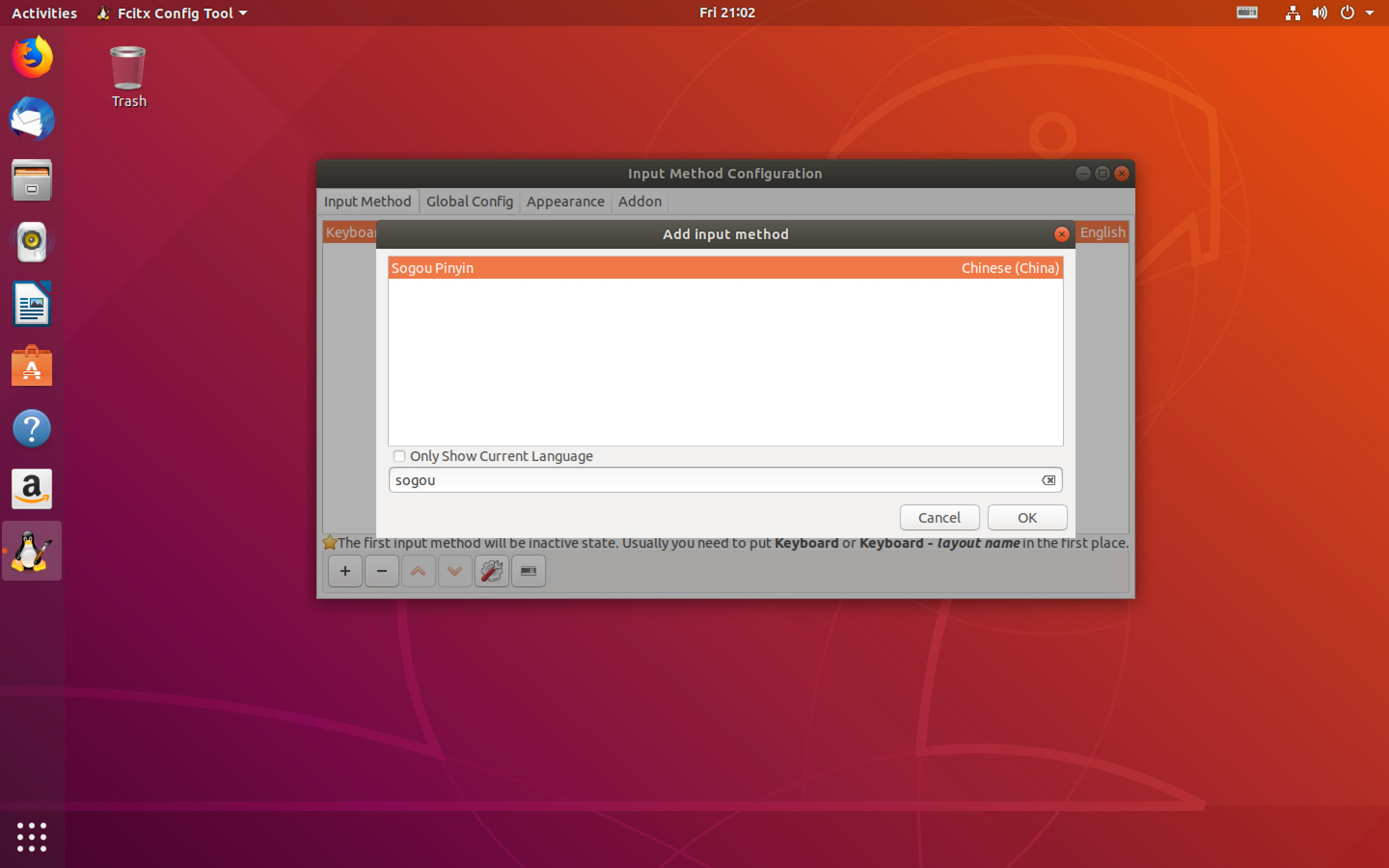Open the power menu icon
1389x868 pixels.
click(1347, 13)
